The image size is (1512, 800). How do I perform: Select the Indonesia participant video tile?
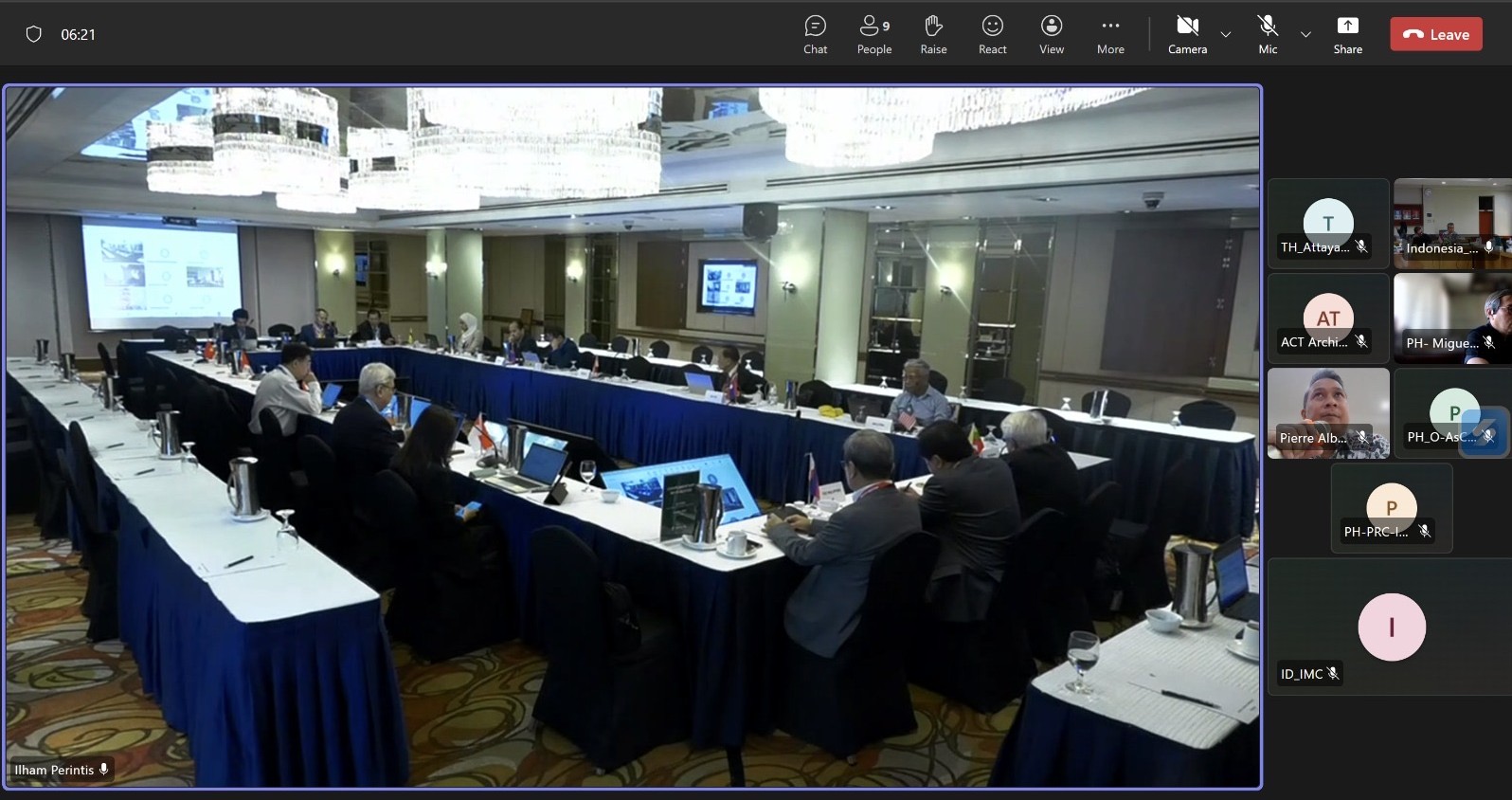(x=1451, y=224)
